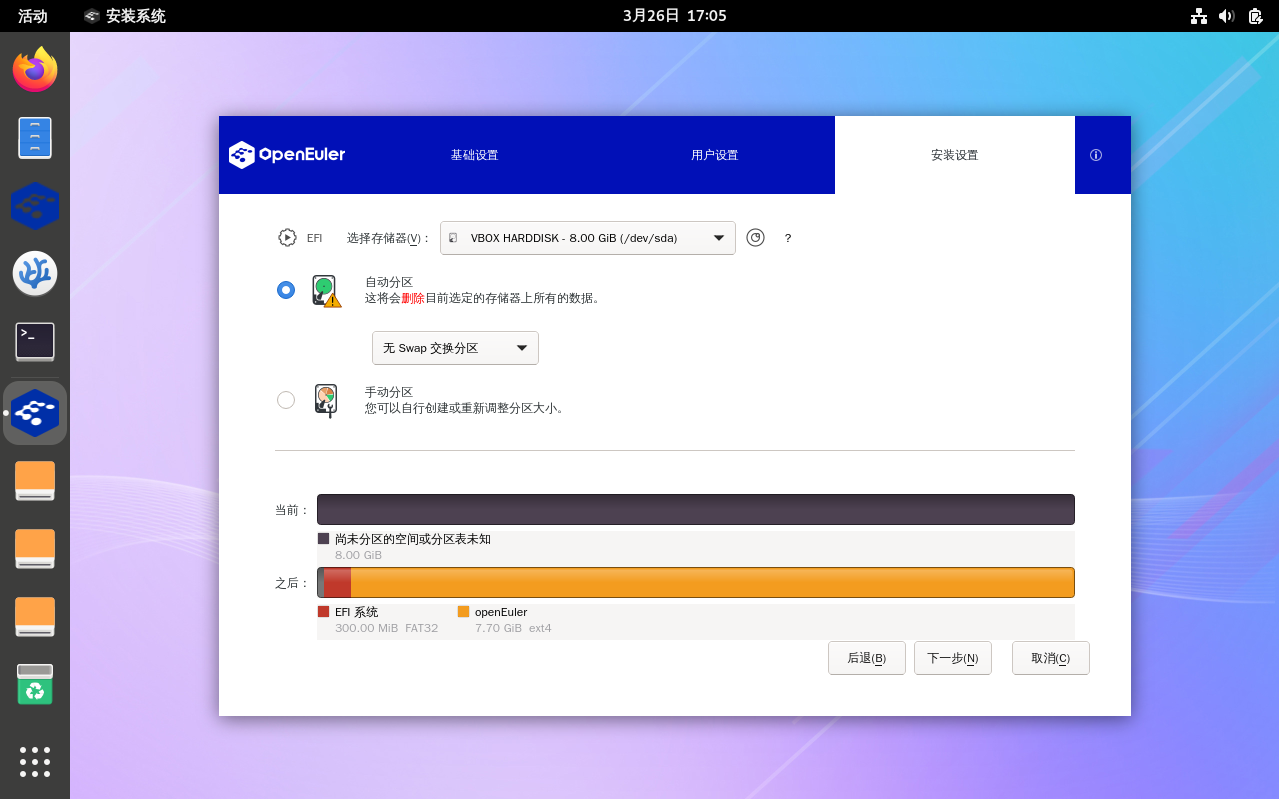Click the manual partition disk icon
Viewport: 1279px width, 799px height.
tap(325, 400)
